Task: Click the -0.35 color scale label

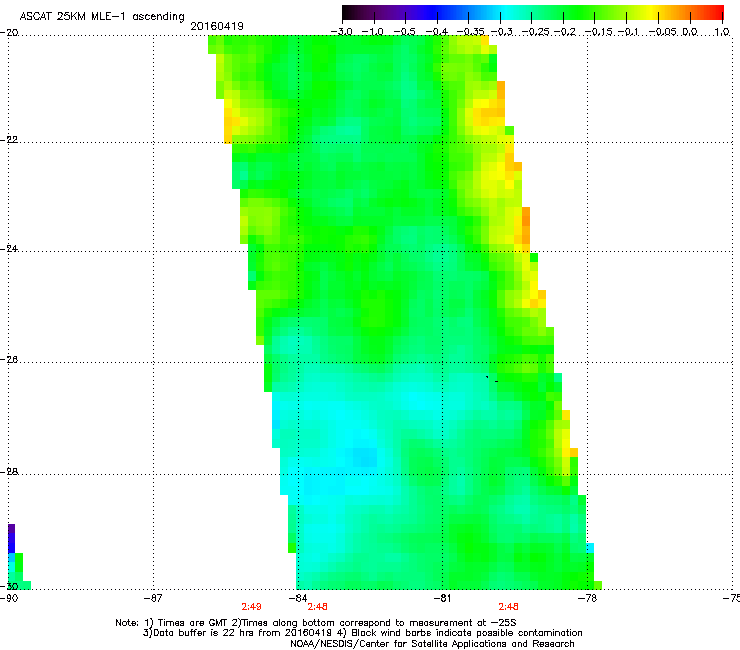Action: (471, 32)
